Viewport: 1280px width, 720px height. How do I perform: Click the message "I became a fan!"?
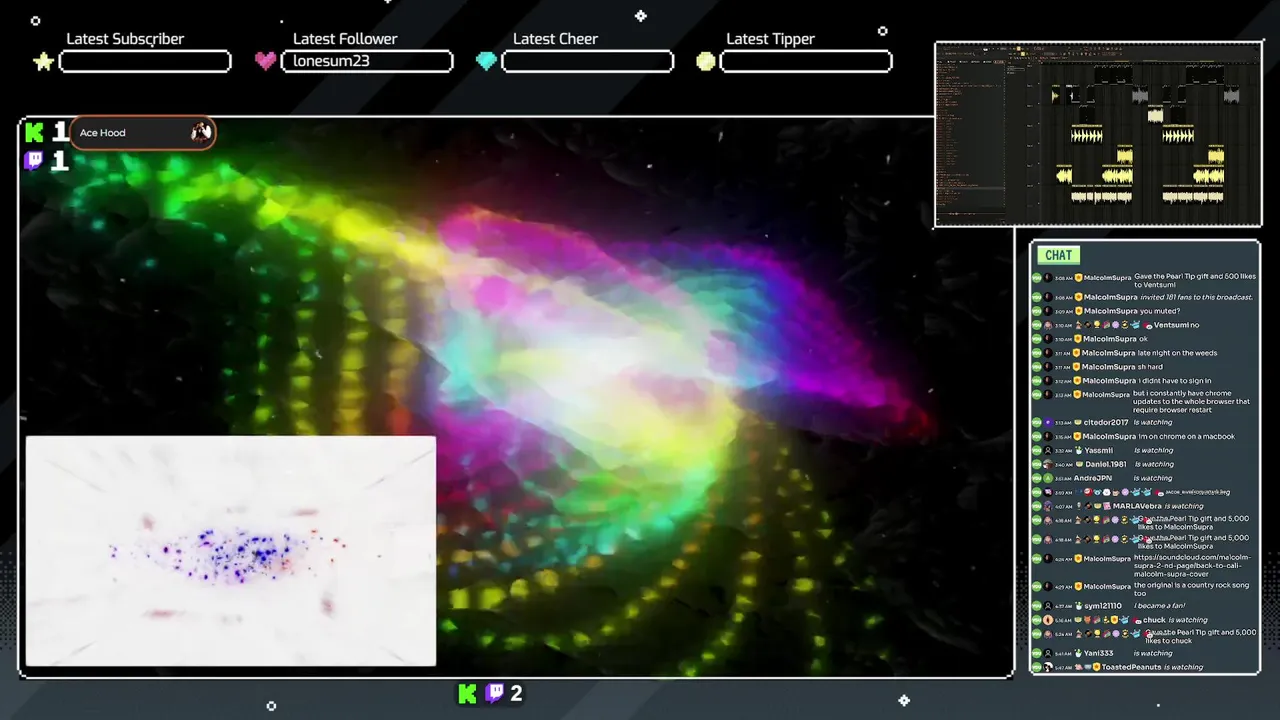[1159, 606]
